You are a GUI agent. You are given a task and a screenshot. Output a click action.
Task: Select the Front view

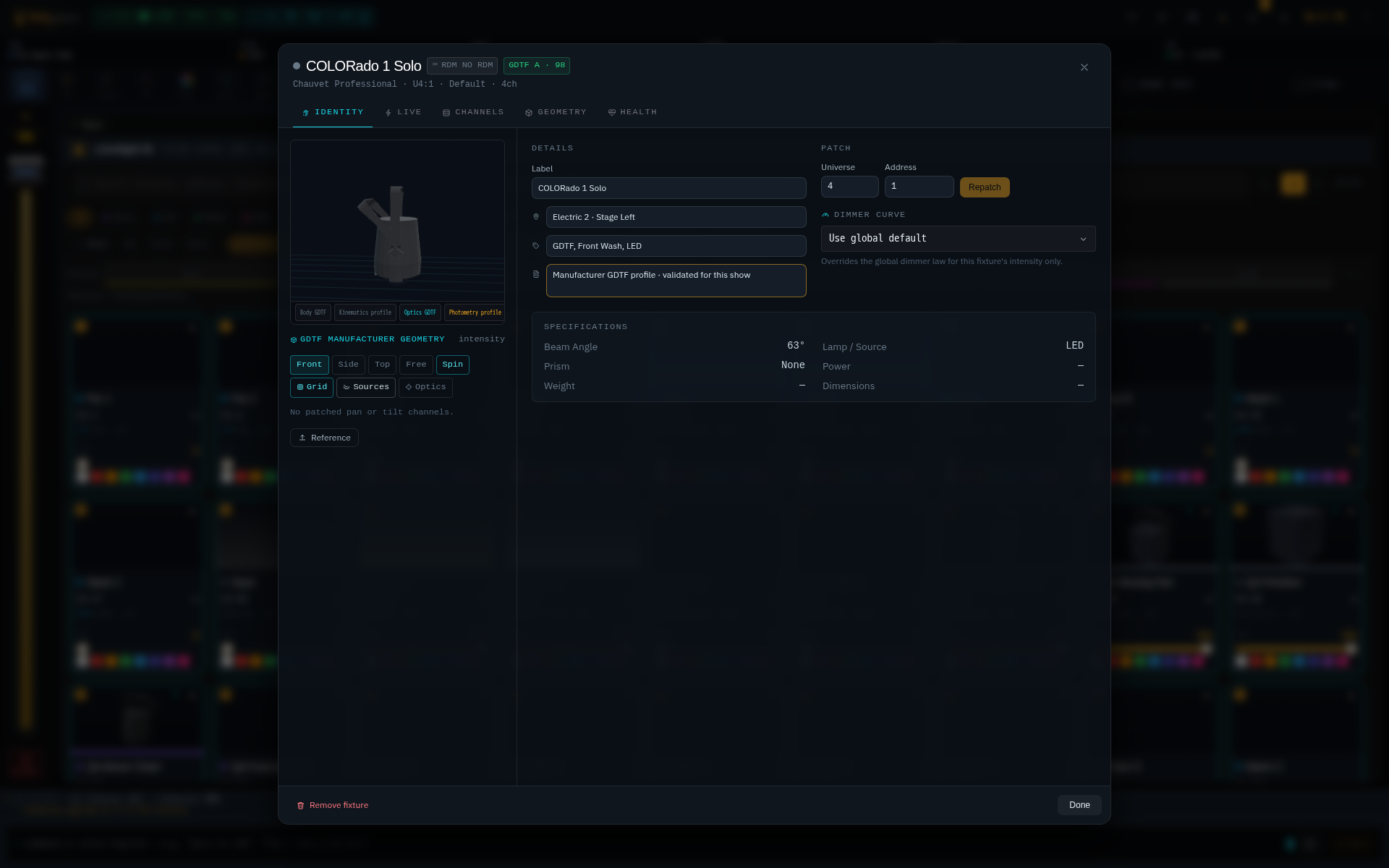point(310,365)
